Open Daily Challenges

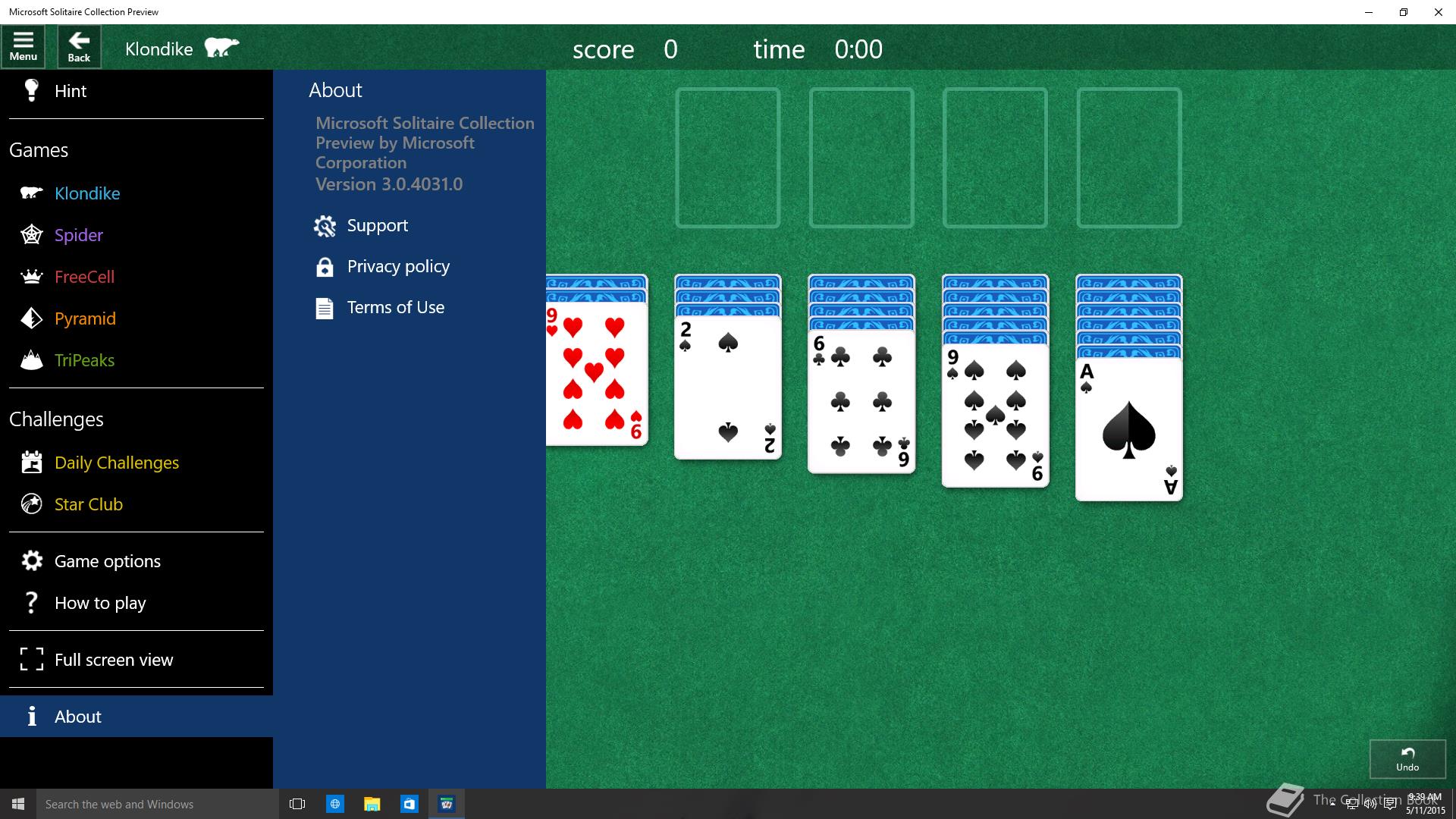coord(136,463)
